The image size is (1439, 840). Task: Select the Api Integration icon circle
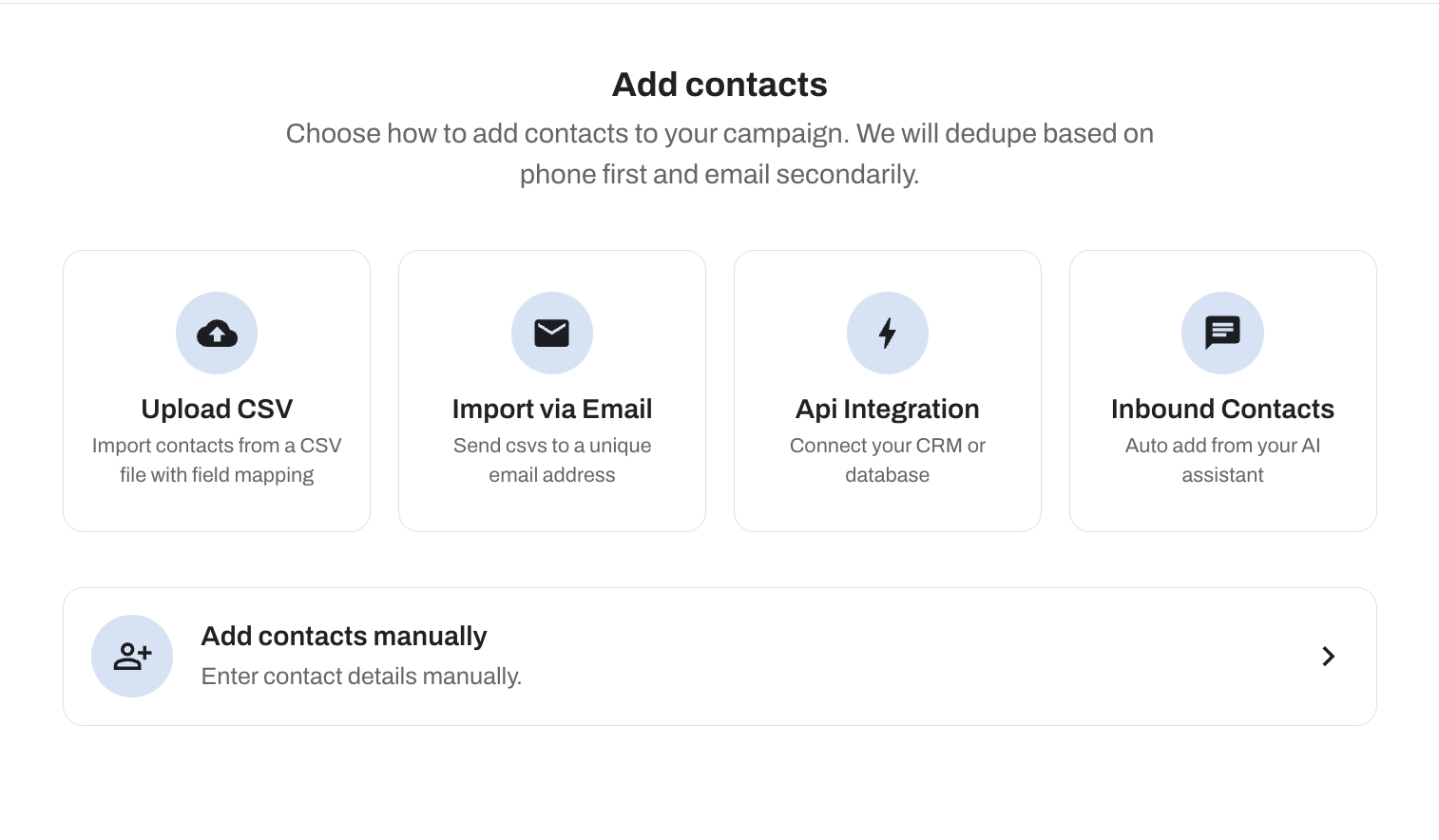click(888, 333)
